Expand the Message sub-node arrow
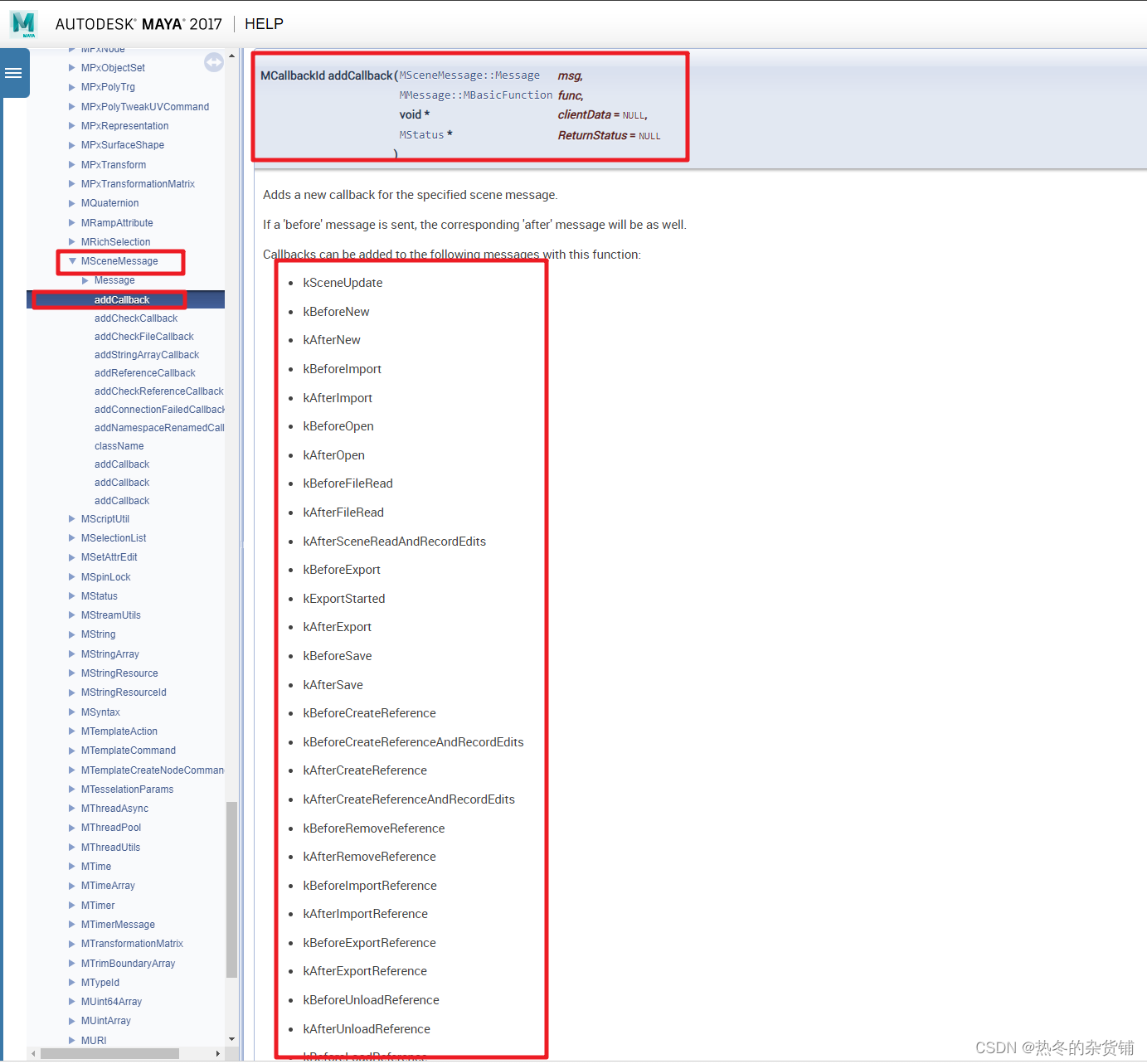 pyautogui.click(x=85, y=280)
